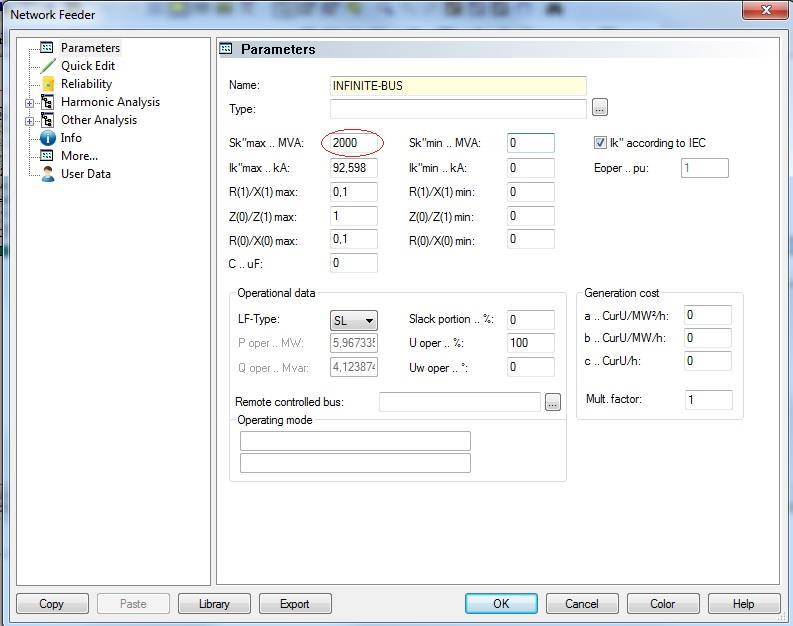793x626 pixels.
Task: Click the Copy button
Action: click(x=52, y=604)
